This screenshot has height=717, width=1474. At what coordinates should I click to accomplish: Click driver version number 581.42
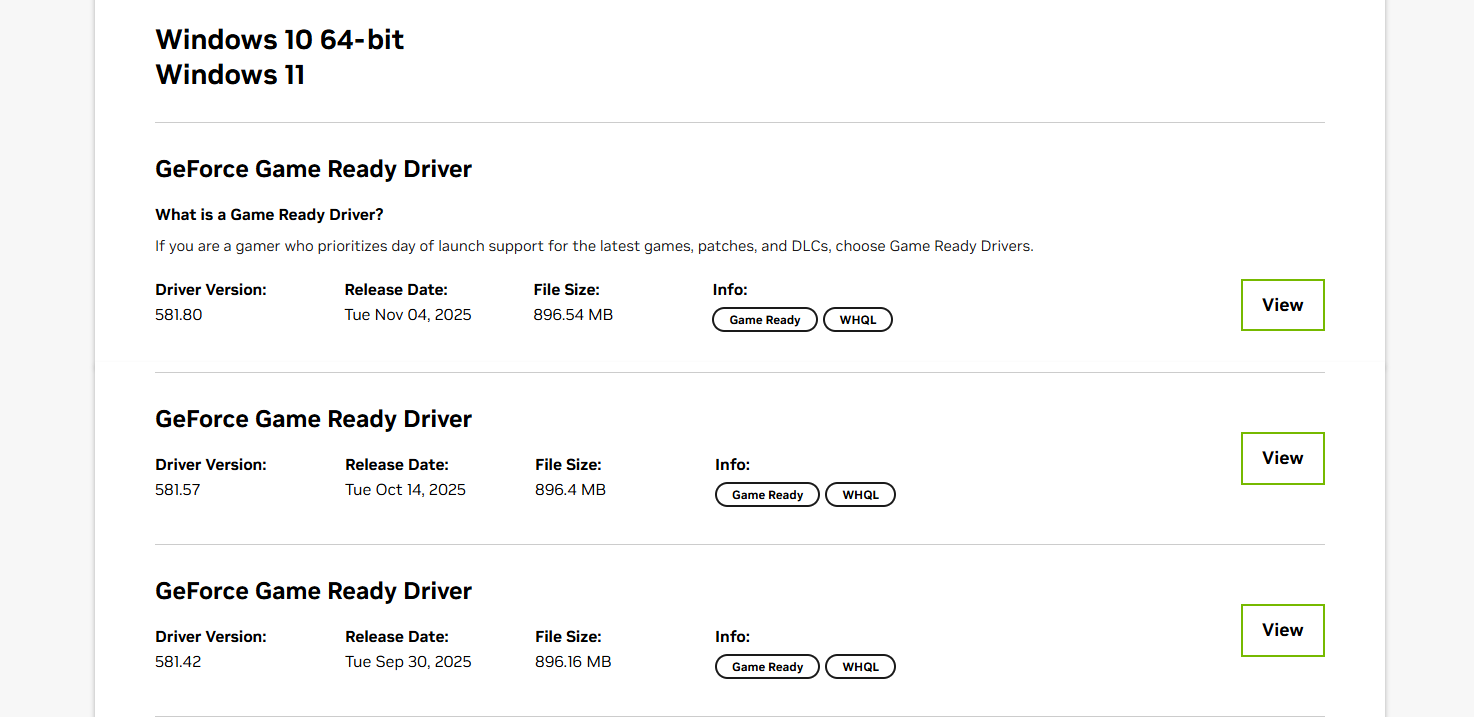[178, 662]
